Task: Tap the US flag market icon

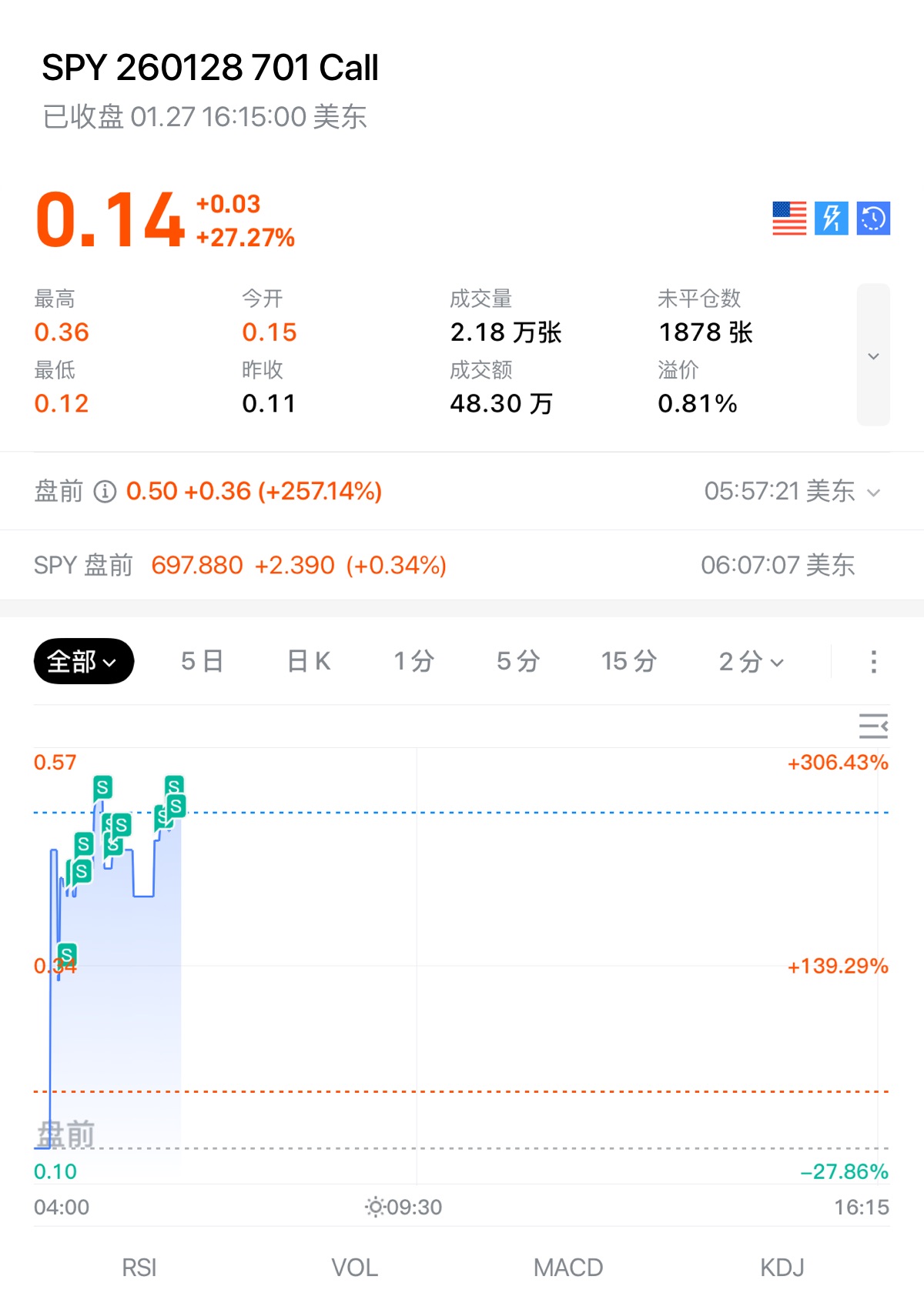Action: coord(789,219)
